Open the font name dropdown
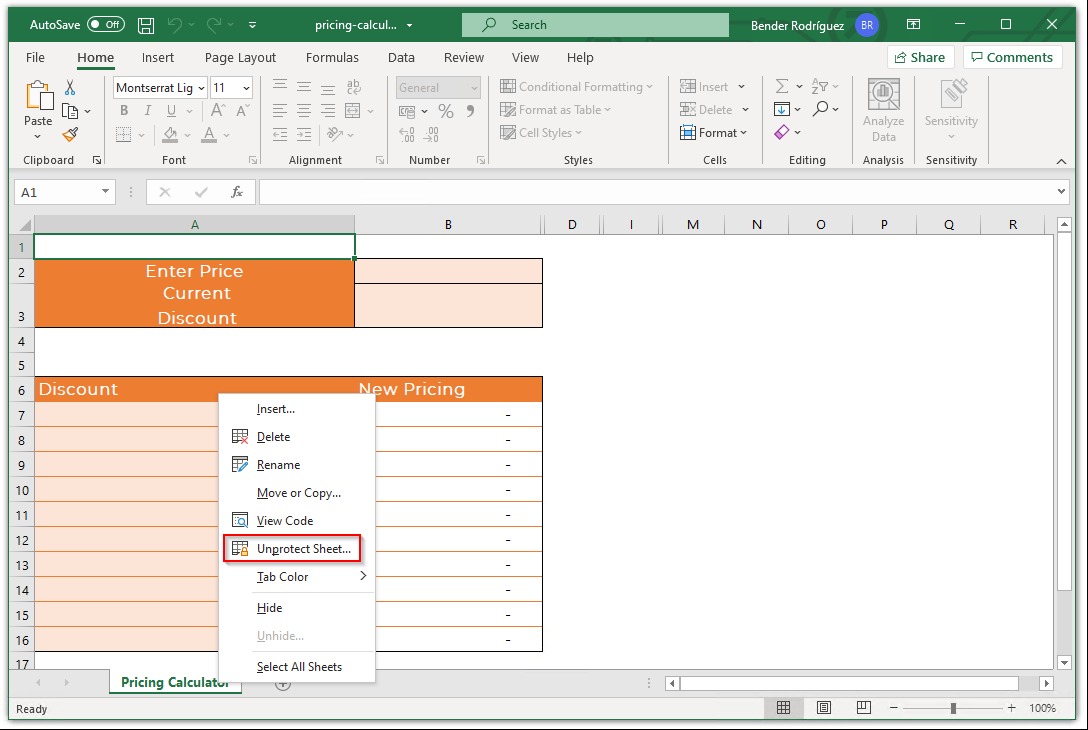Image resolution: width=1088 pixels, height=730 pixels. tap(200, 88)
